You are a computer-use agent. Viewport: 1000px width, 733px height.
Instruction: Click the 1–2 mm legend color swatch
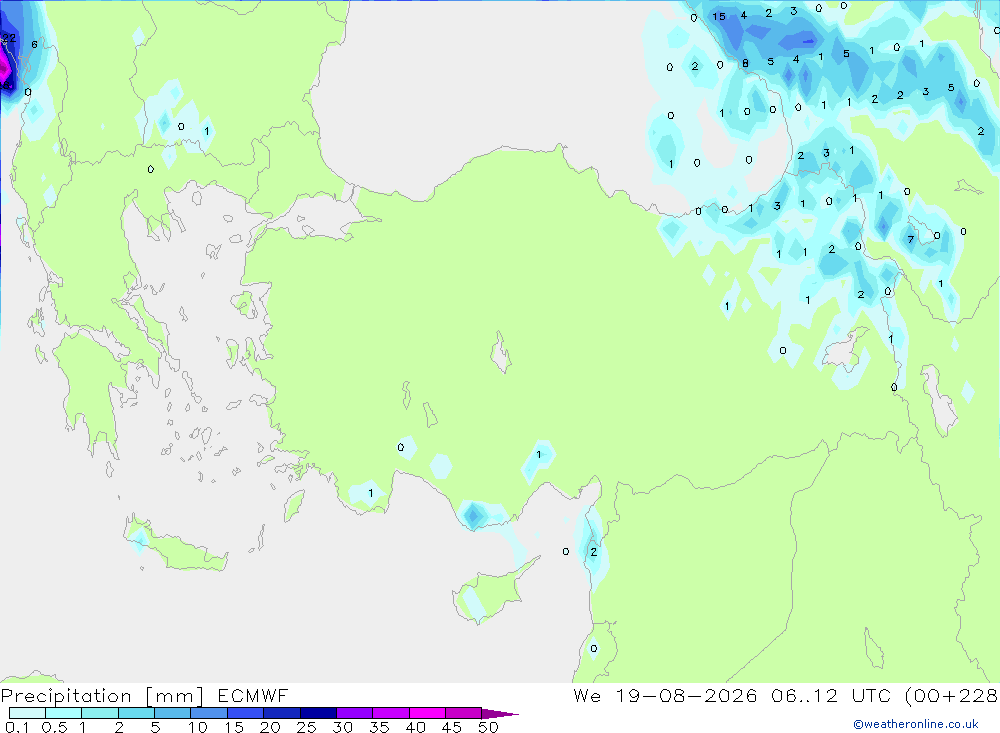[x=100, y=713]
